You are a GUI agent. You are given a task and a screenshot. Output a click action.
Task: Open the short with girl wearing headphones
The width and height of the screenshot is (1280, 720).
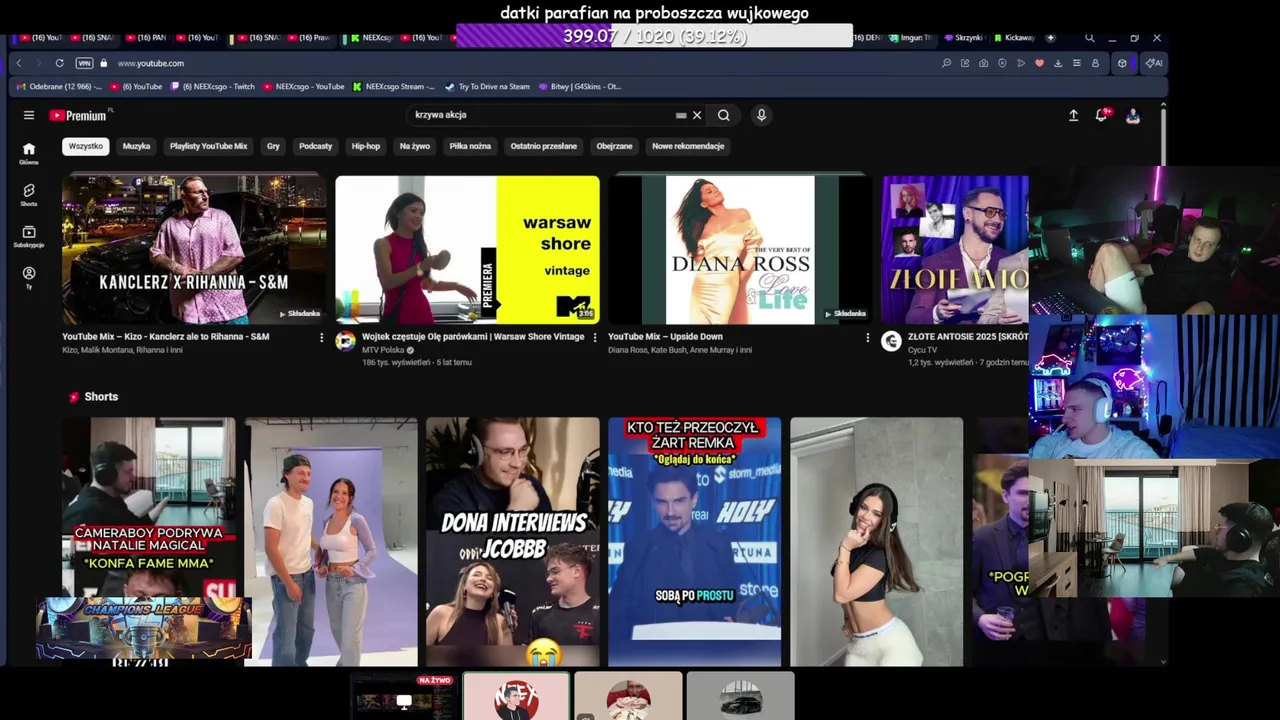[x=876, y=541]
